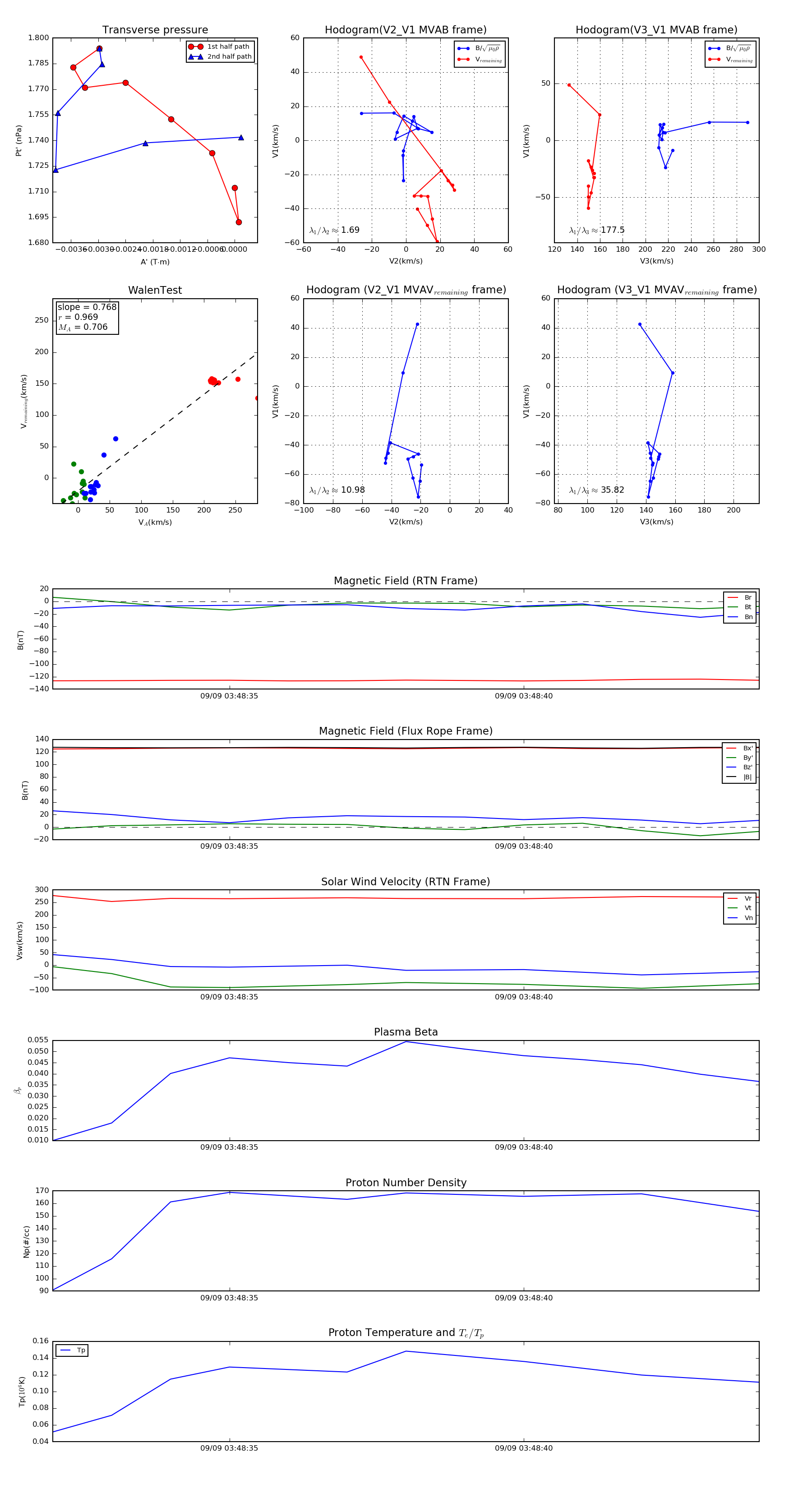Click the 'M_A = 0.706' text
The height and width of the screenshot is (1489, 812).
coord(83,327)
